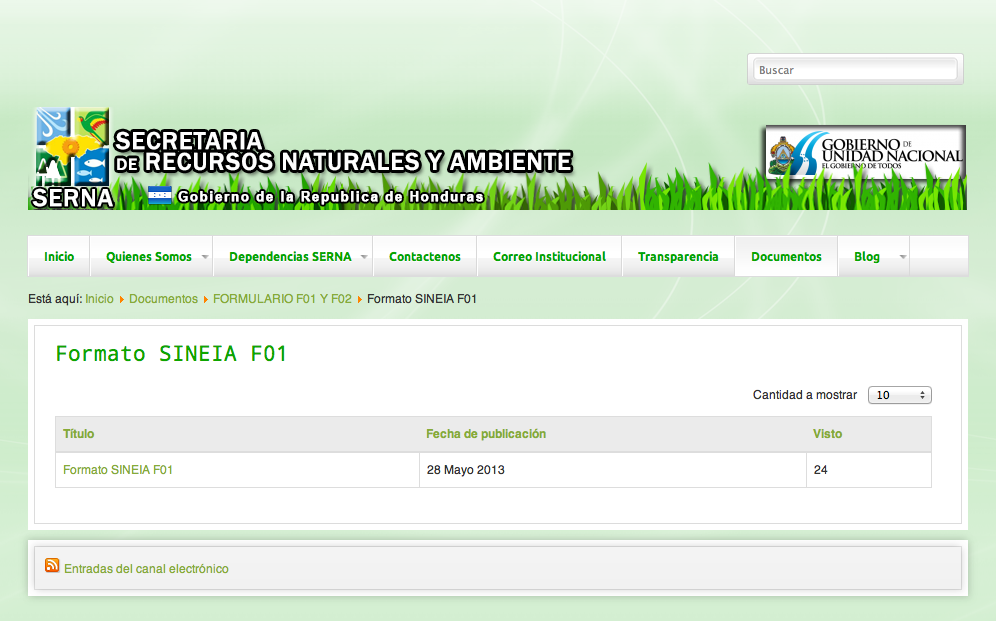Click the Documentos breadcrumb link
This screenshot has width=996, height=621.
tap(163, 299)
